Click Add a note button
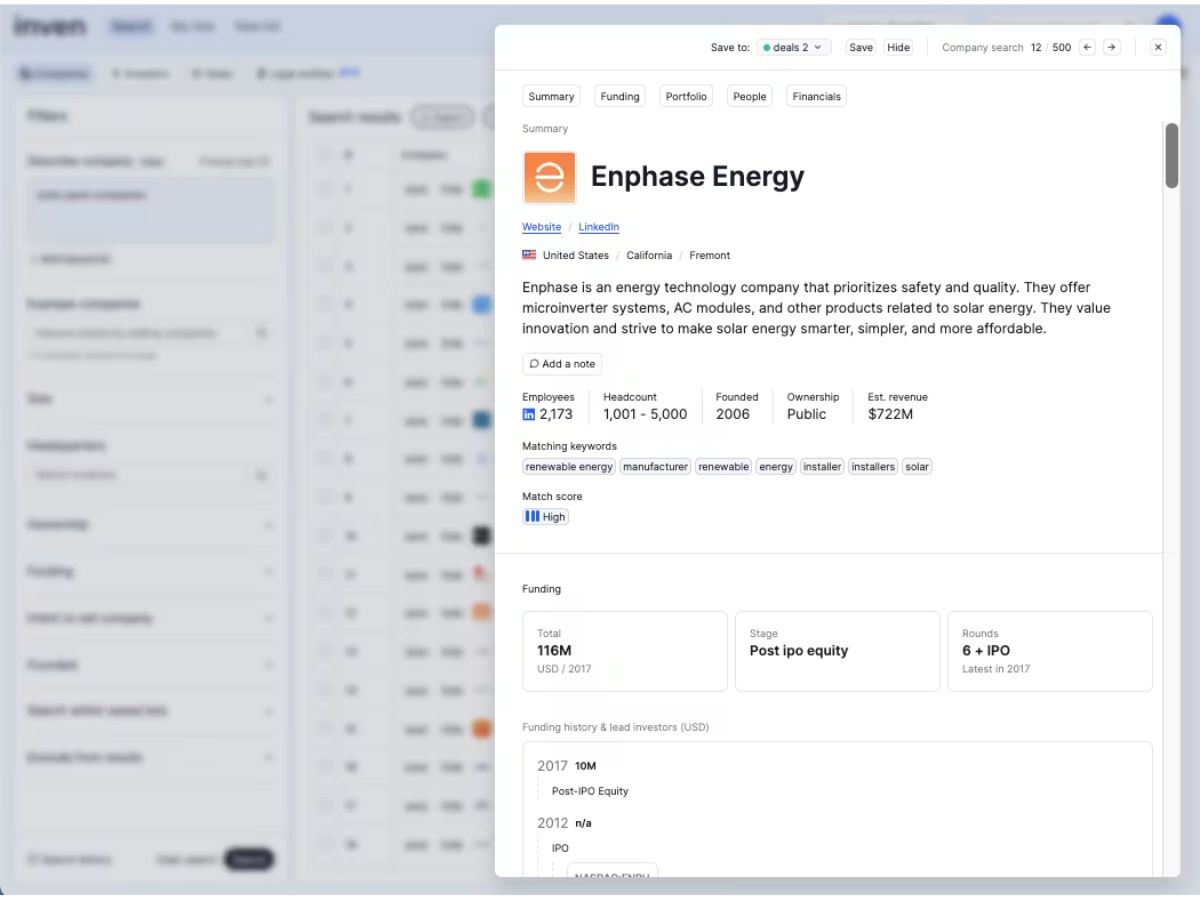Image resolution: width=1200 pixels, height=900 pixels. point(562,364)
